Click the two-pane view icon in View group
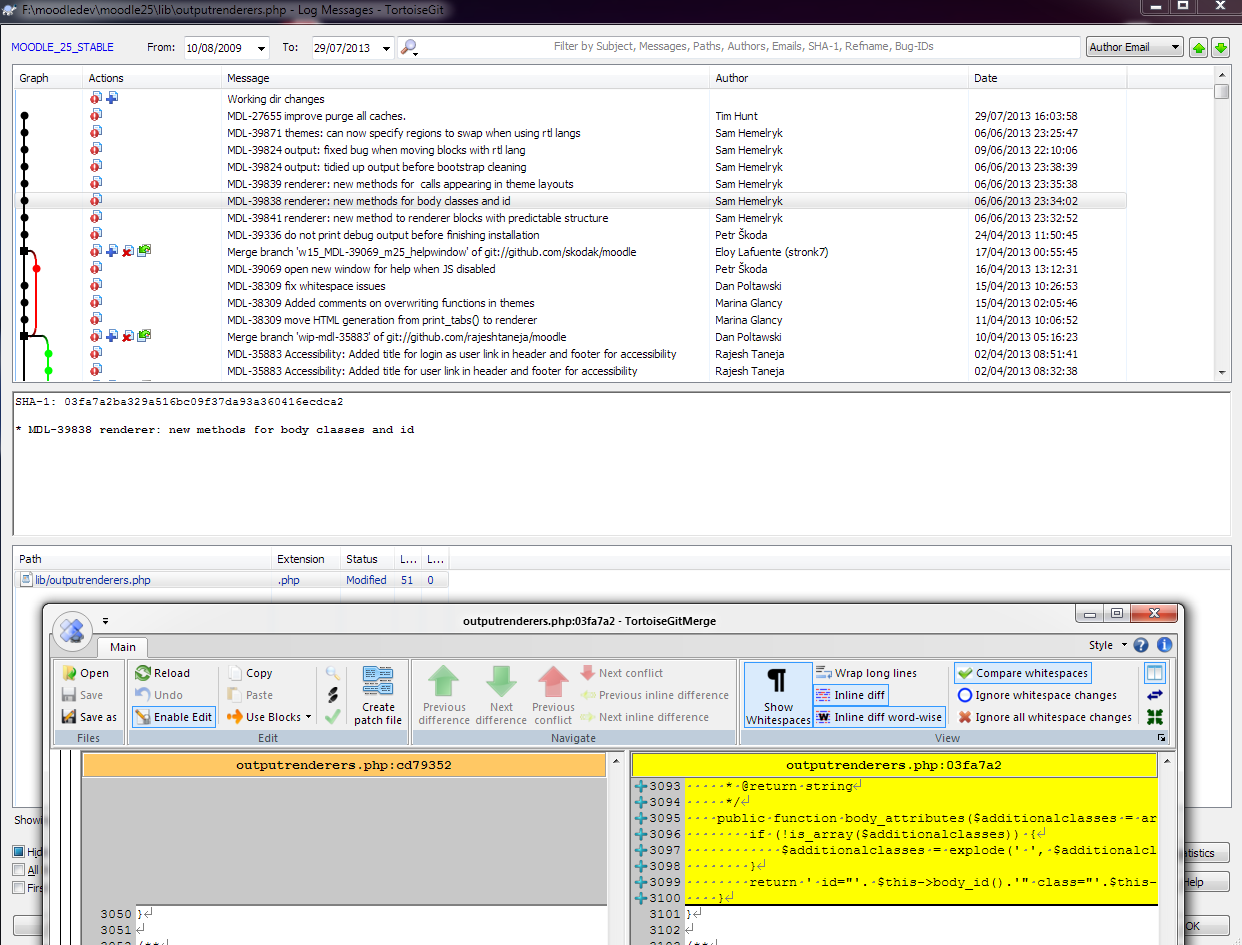This screenshot has width=1242, height=945. click(1155, 673)
